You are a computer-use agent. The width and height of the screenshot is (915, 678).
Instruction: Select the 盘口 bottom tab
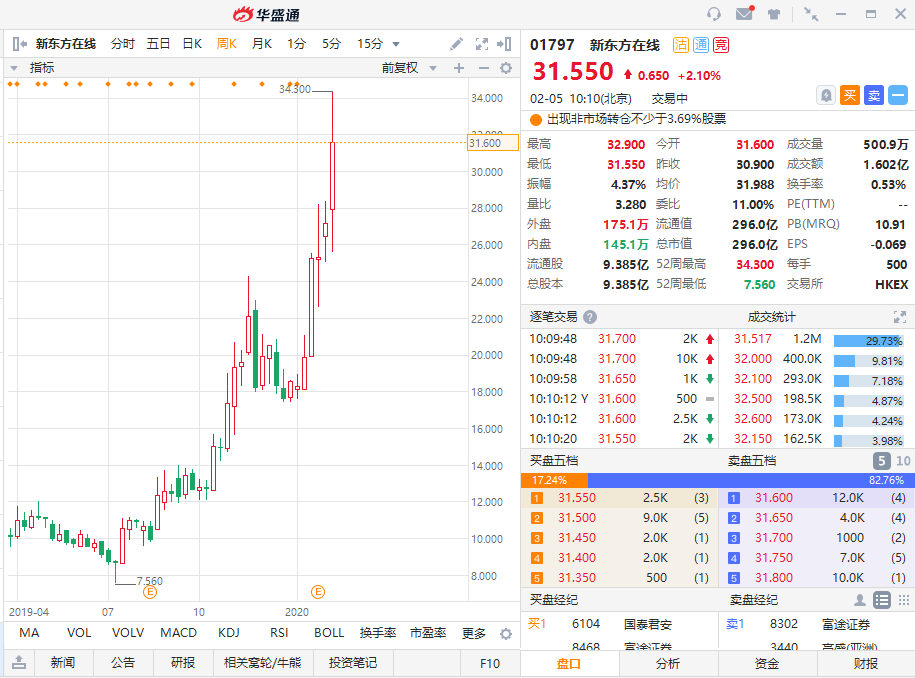568,664
